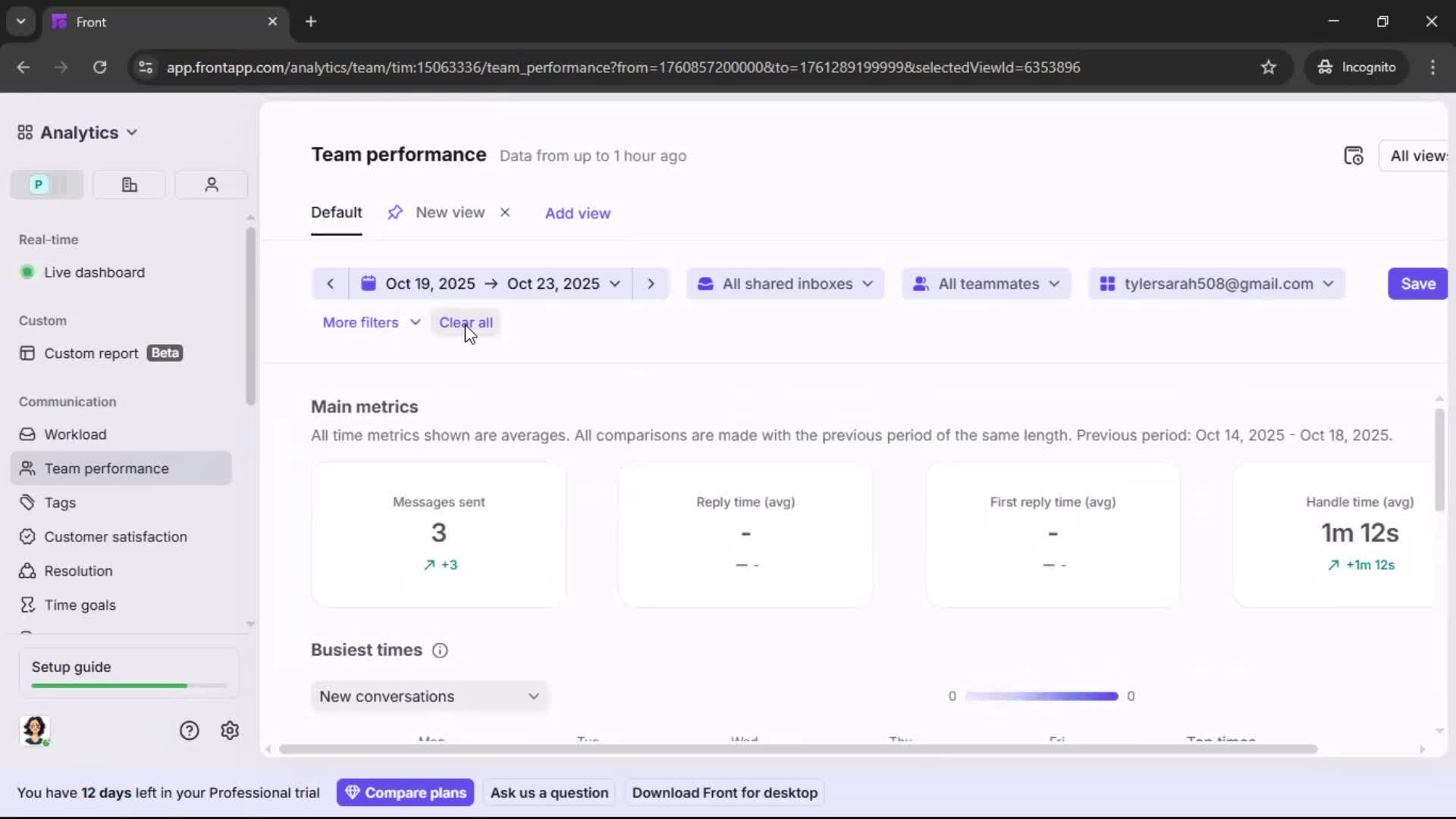The height and width of the screenshot is (819, 1456).
Task: Open the All shared inboxes dropdown
Action: pyautogui.click(x=785, y=284)
